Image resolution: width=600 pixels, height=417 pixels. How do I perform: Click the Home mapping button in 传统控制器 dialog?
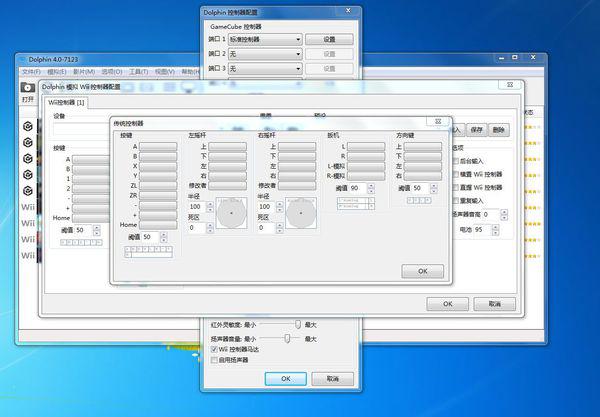tap(158, 225)
